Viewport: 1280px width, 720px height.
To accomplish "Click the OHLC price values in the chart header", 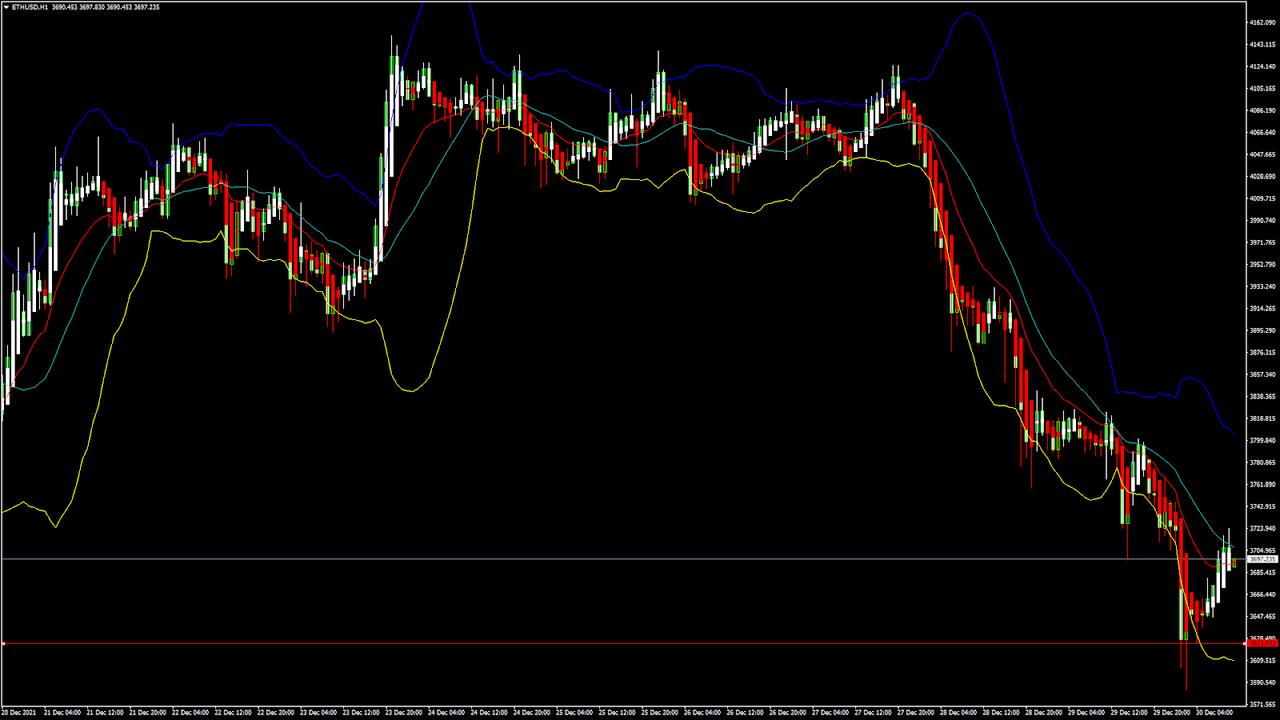I will click(x=109, y=7).
